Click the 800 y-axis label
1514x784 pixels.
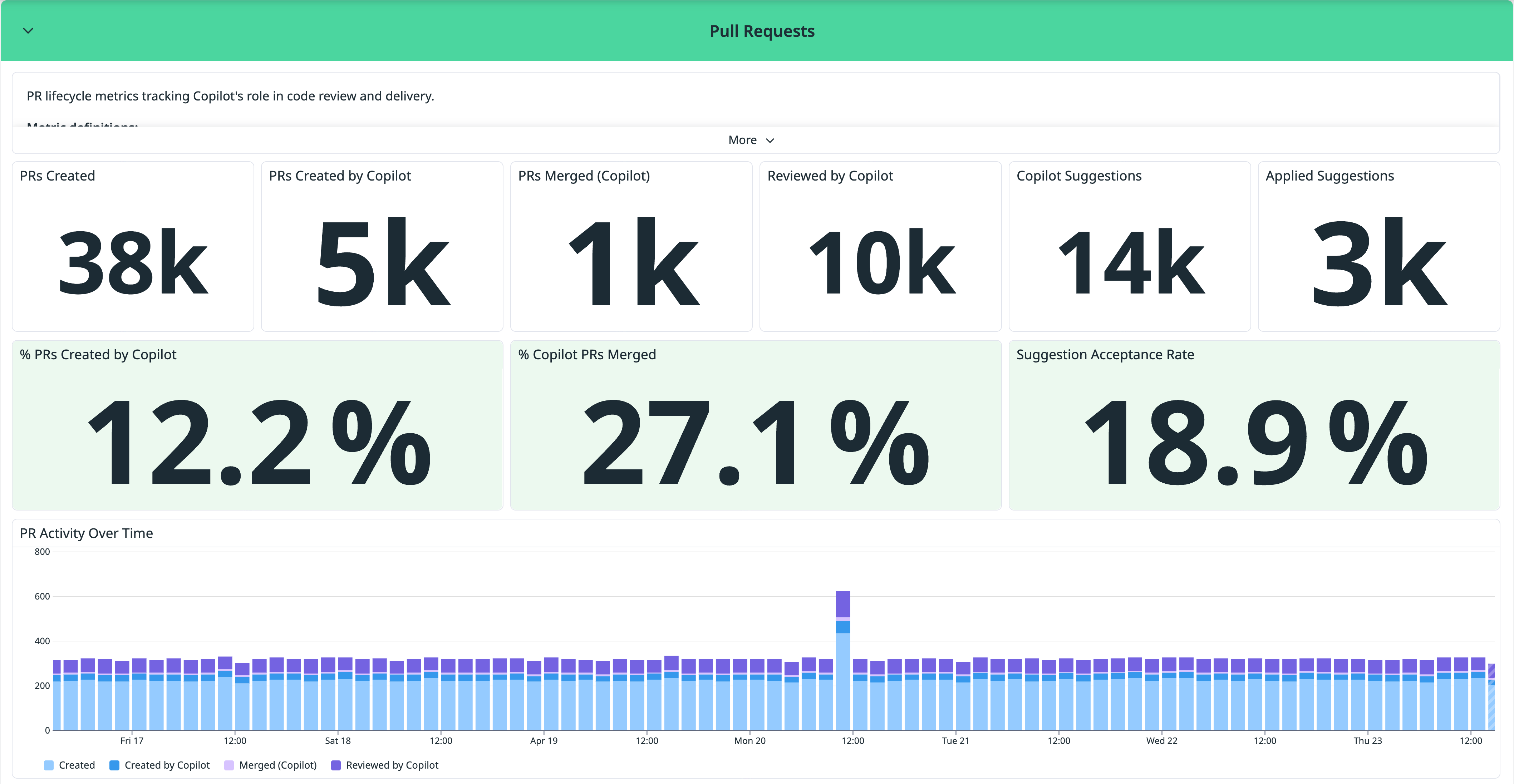coord(42,552)
